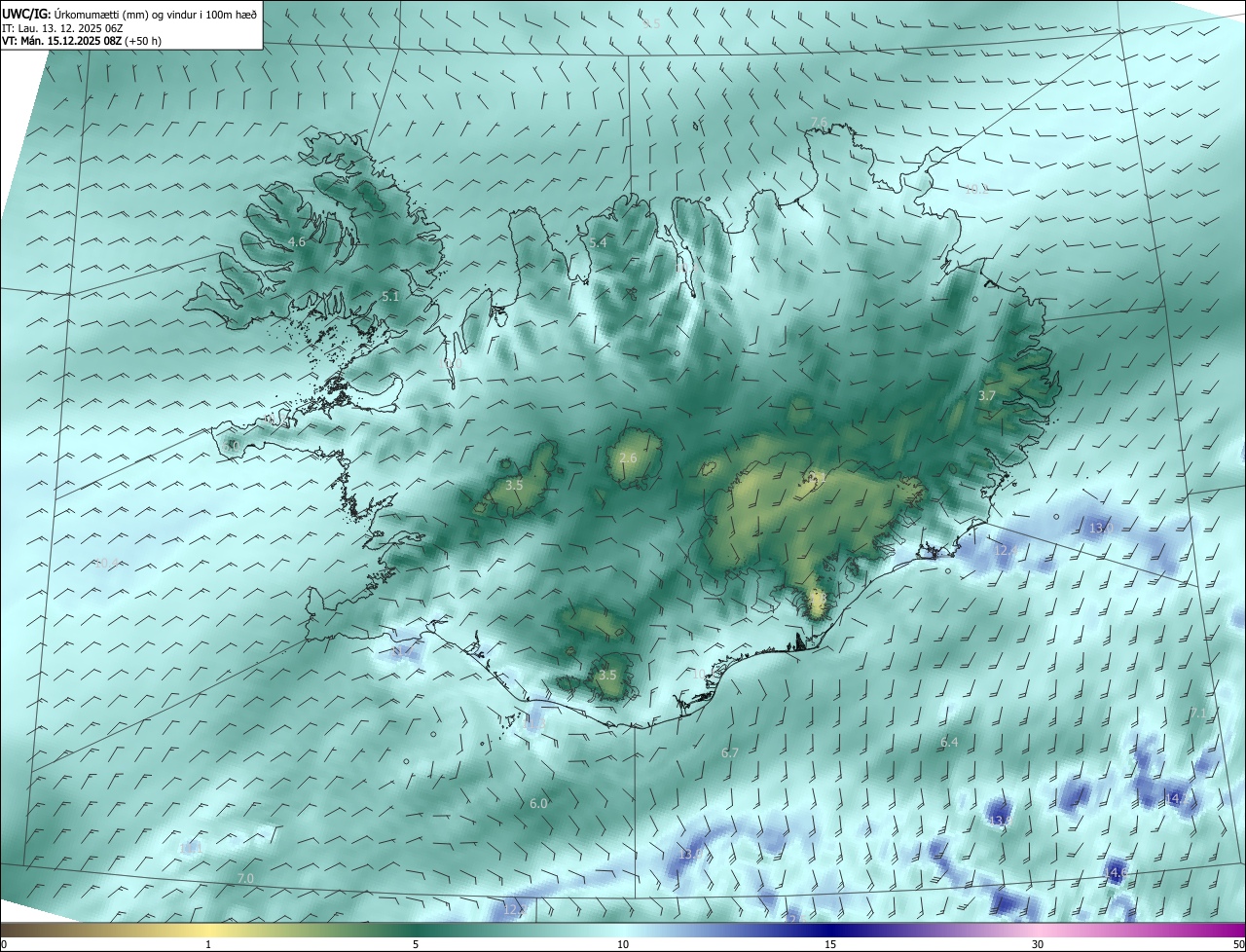Click the 6.4 value offshore
The width and height of the screenshot is (1246, 952).
[949, 742]
